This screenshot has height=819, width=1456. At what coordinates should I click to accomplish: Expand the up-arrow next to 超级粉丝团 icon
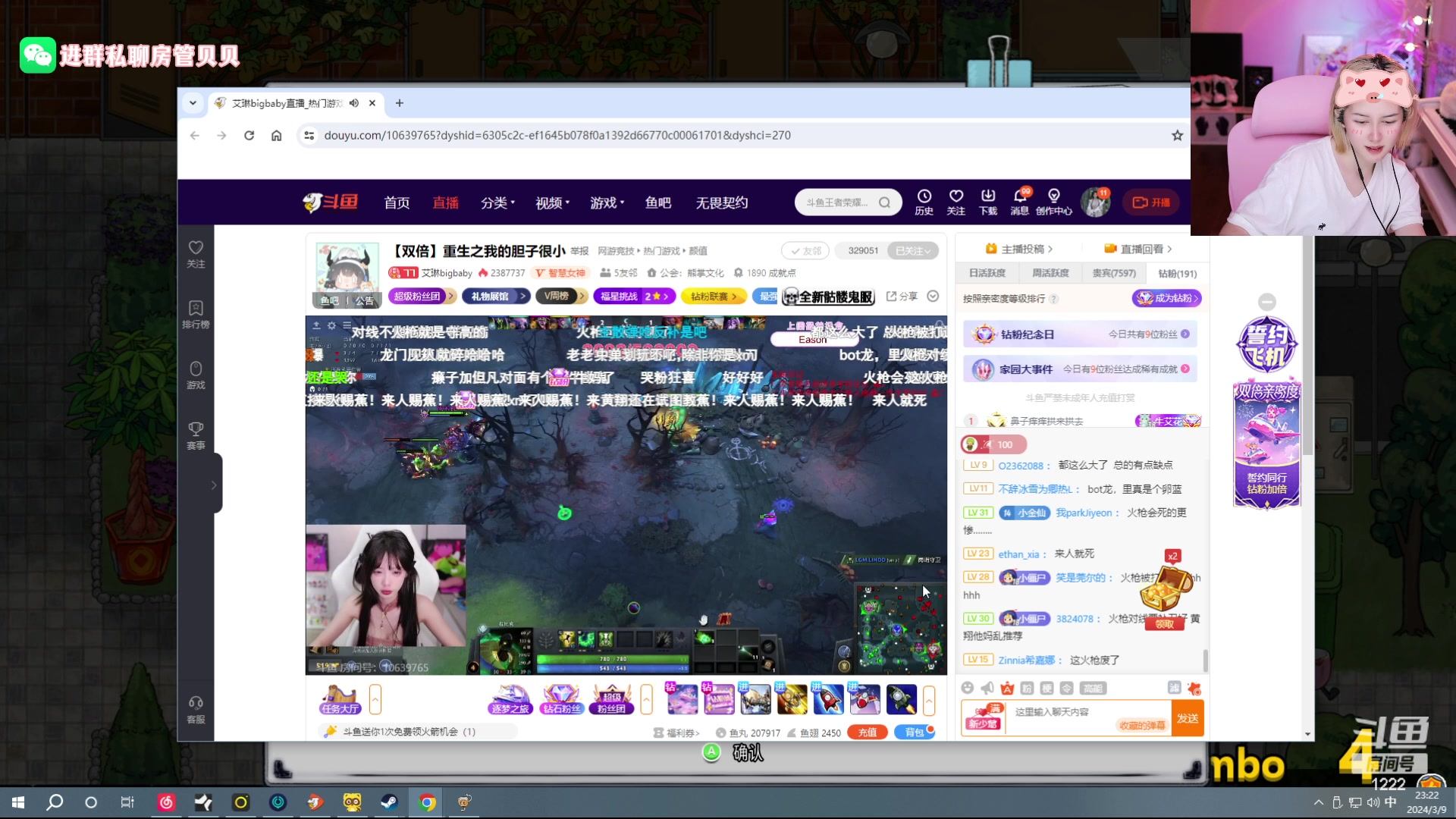pyautogui.click(x=646, y=699)
